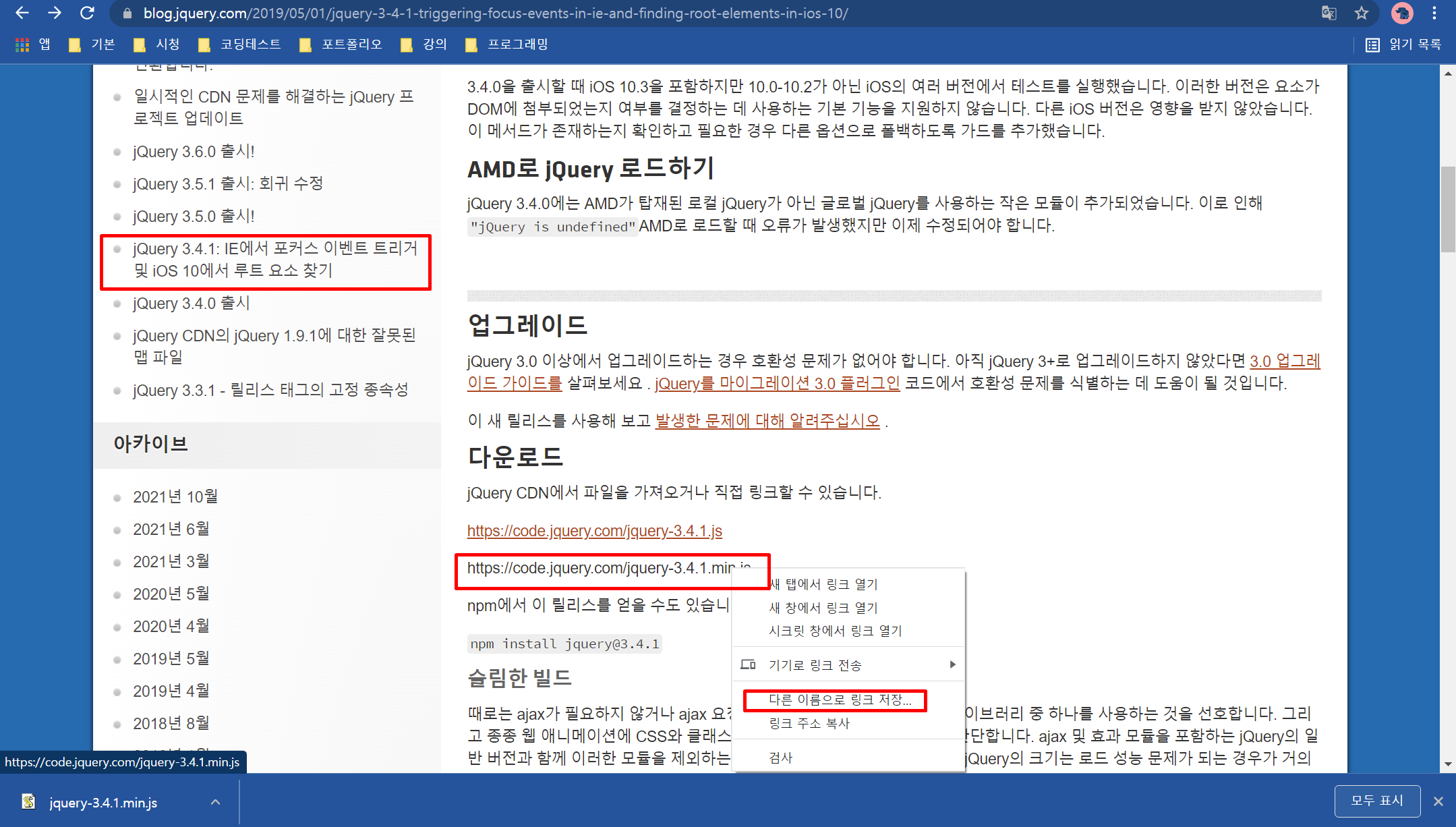Open the jquery-3.4.1.js download link
Viewport: 1456px width, 827px height.
[x=594, y=531]
